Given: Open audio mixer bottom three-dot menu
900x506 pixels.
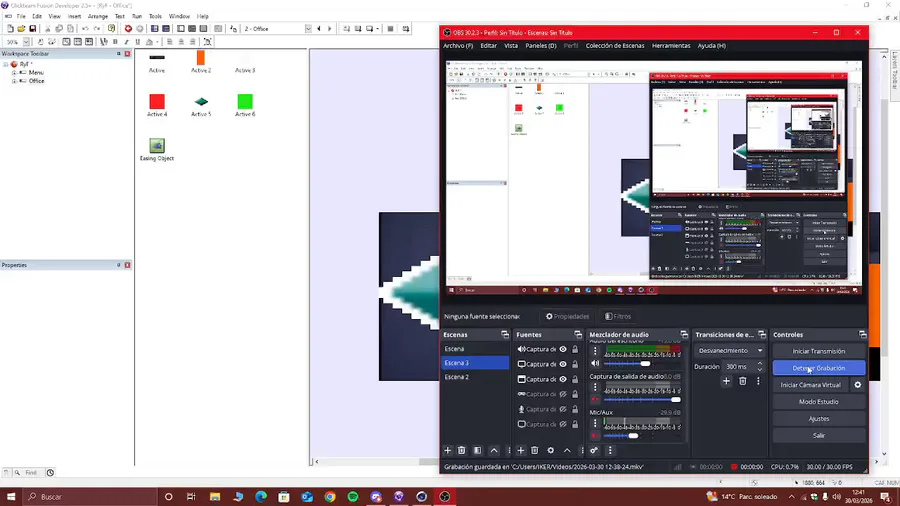Looking at the screenshot, I should click(610, 451).
